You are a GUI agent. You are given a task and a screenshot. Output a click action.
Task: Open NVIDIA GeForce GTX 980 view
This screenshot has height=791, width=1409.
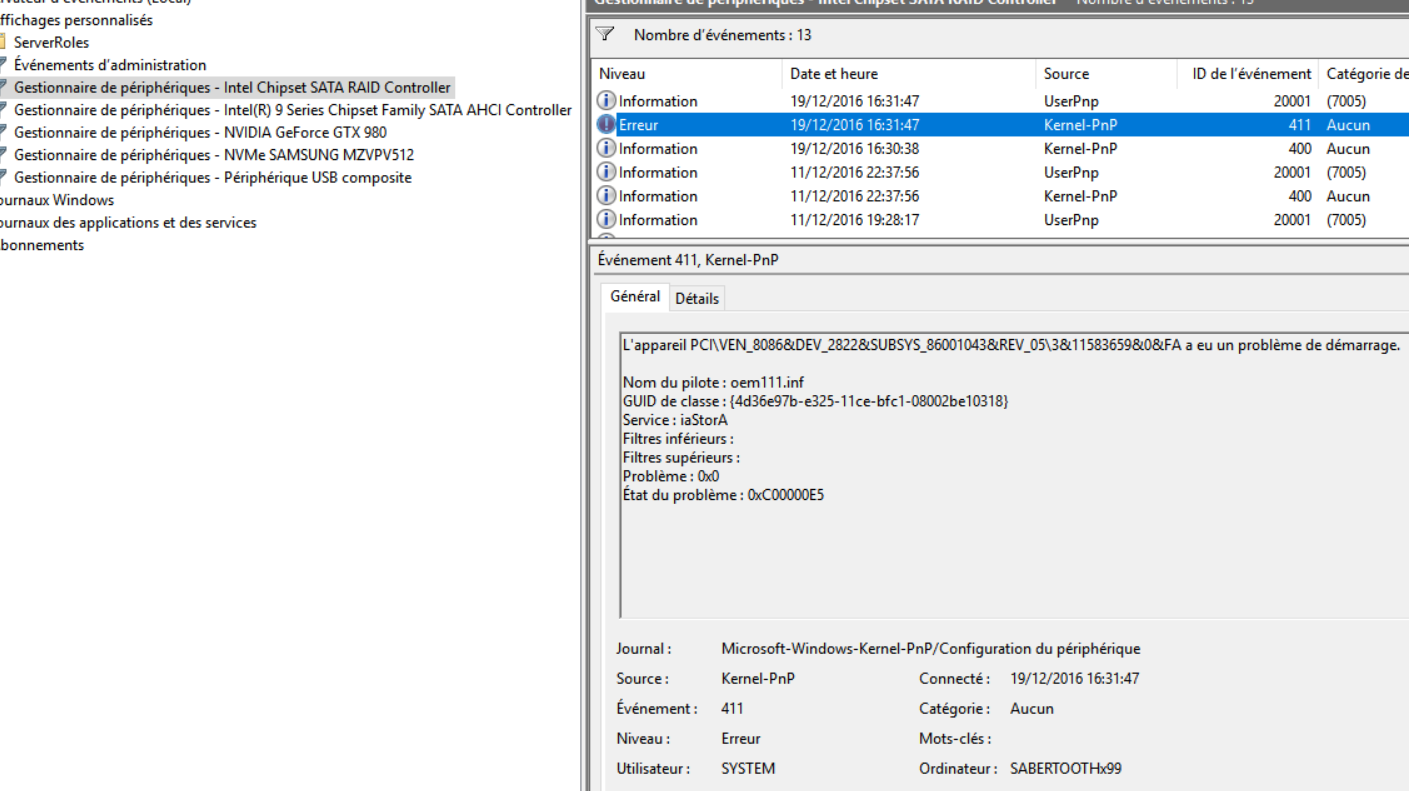200,133
